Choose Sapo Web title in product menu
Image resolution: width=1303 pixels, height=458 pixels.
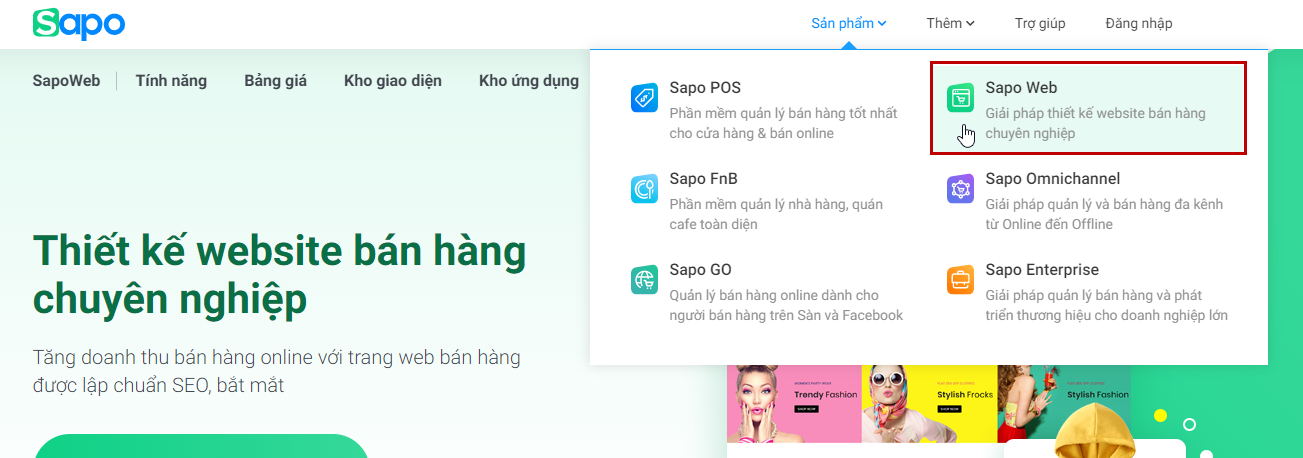point(1021,88)
